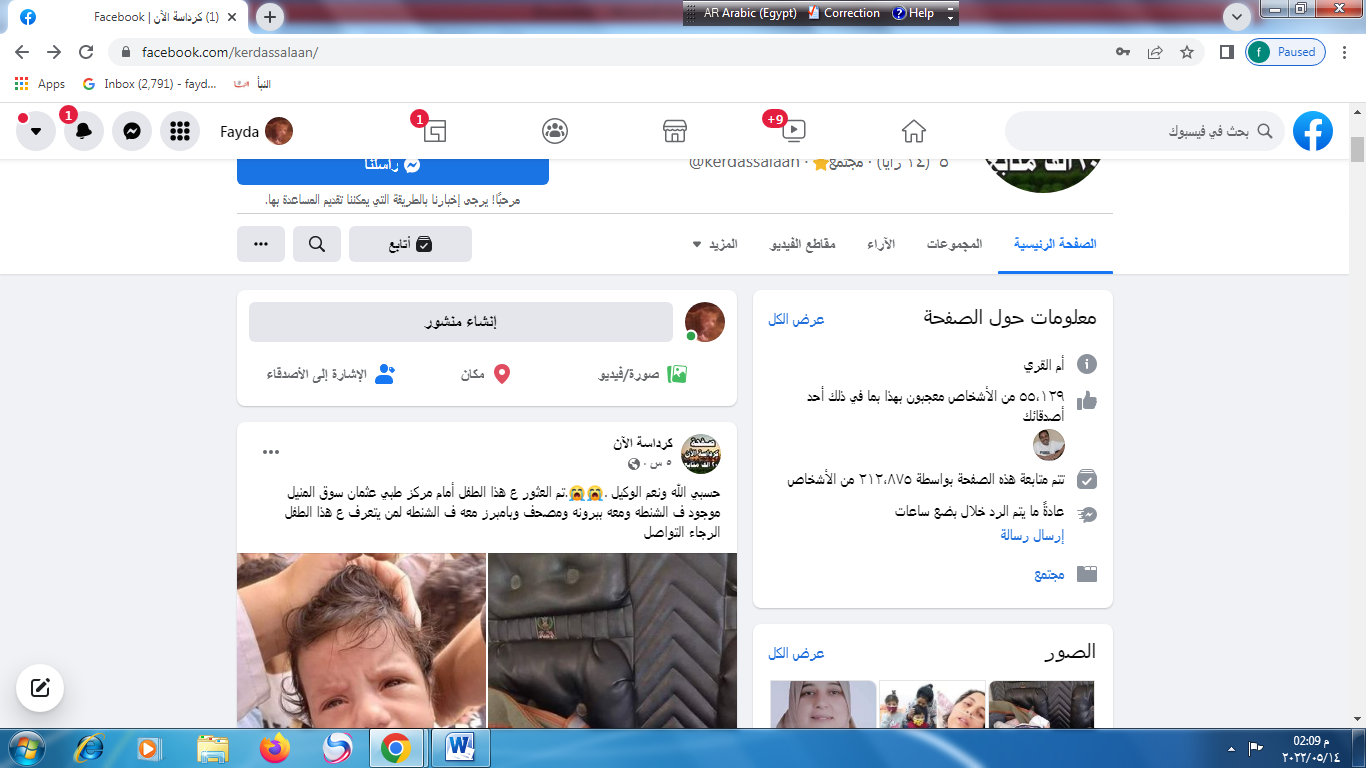Reload the page
This screenshot has height=768, width=1366.
click(x=86, y=52)
